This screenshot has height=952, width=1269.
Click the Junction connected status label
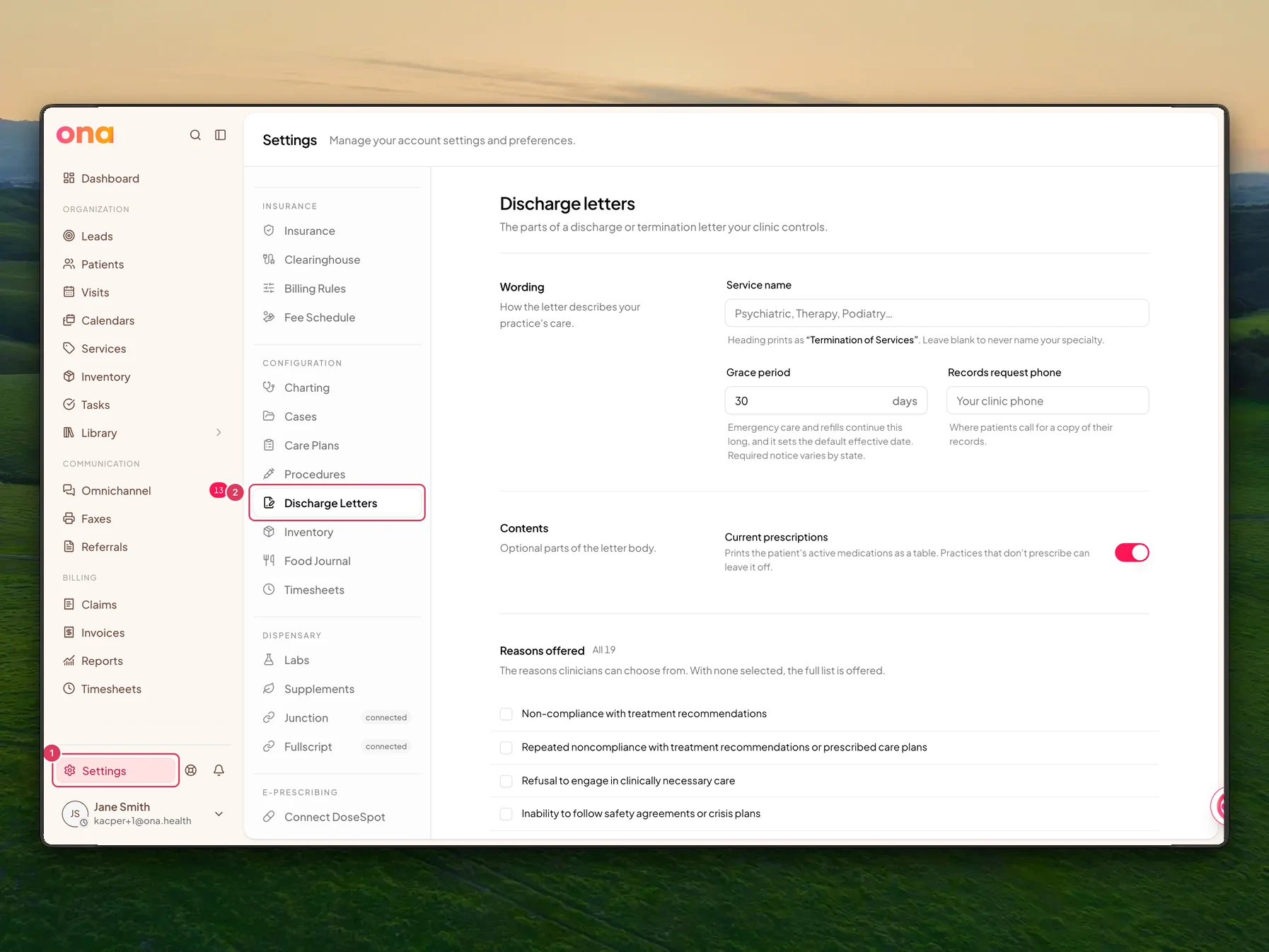(x=386, y=718)
